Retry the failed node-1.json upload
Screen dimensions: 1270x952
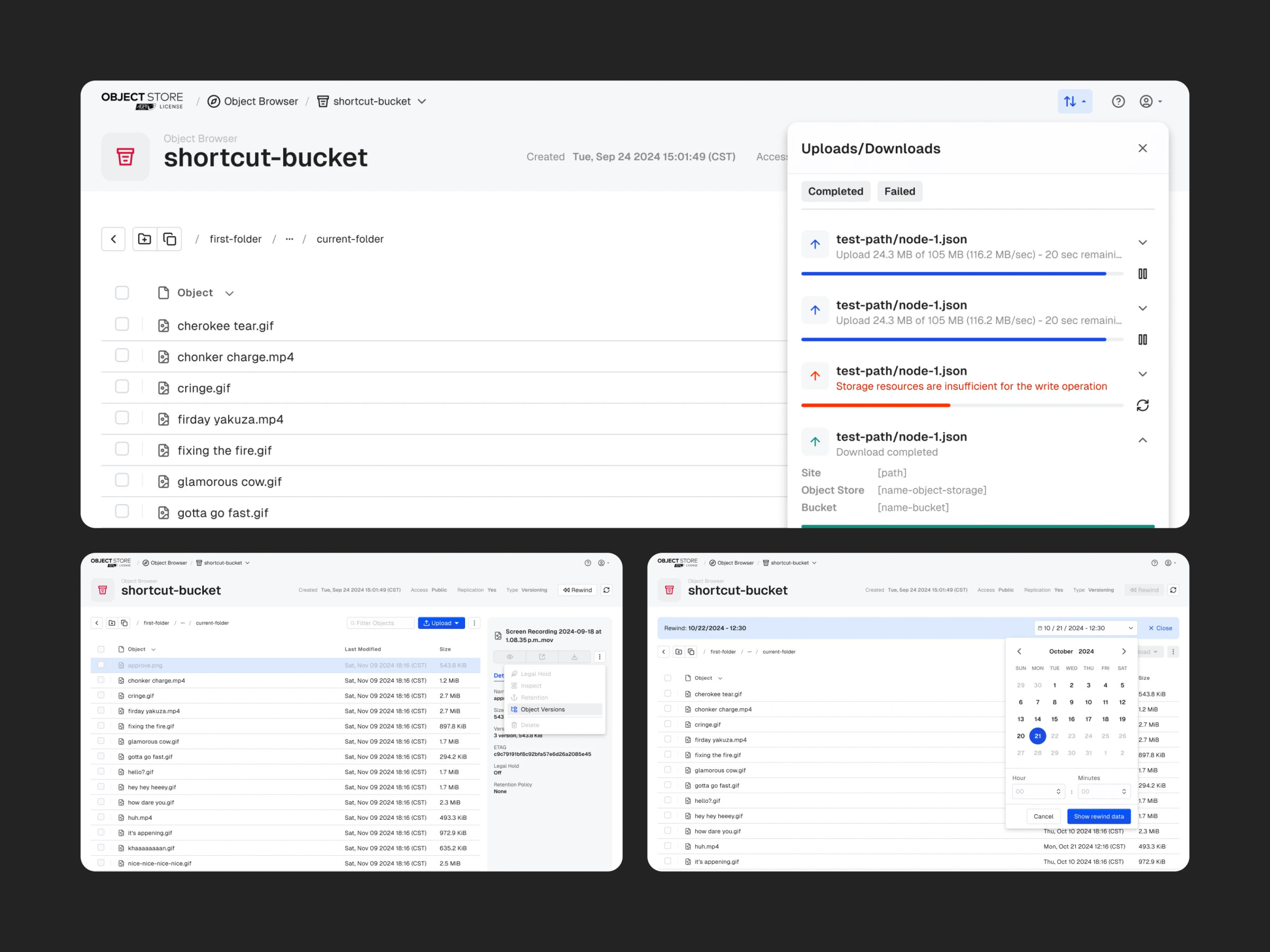(x=1142, y=406)
